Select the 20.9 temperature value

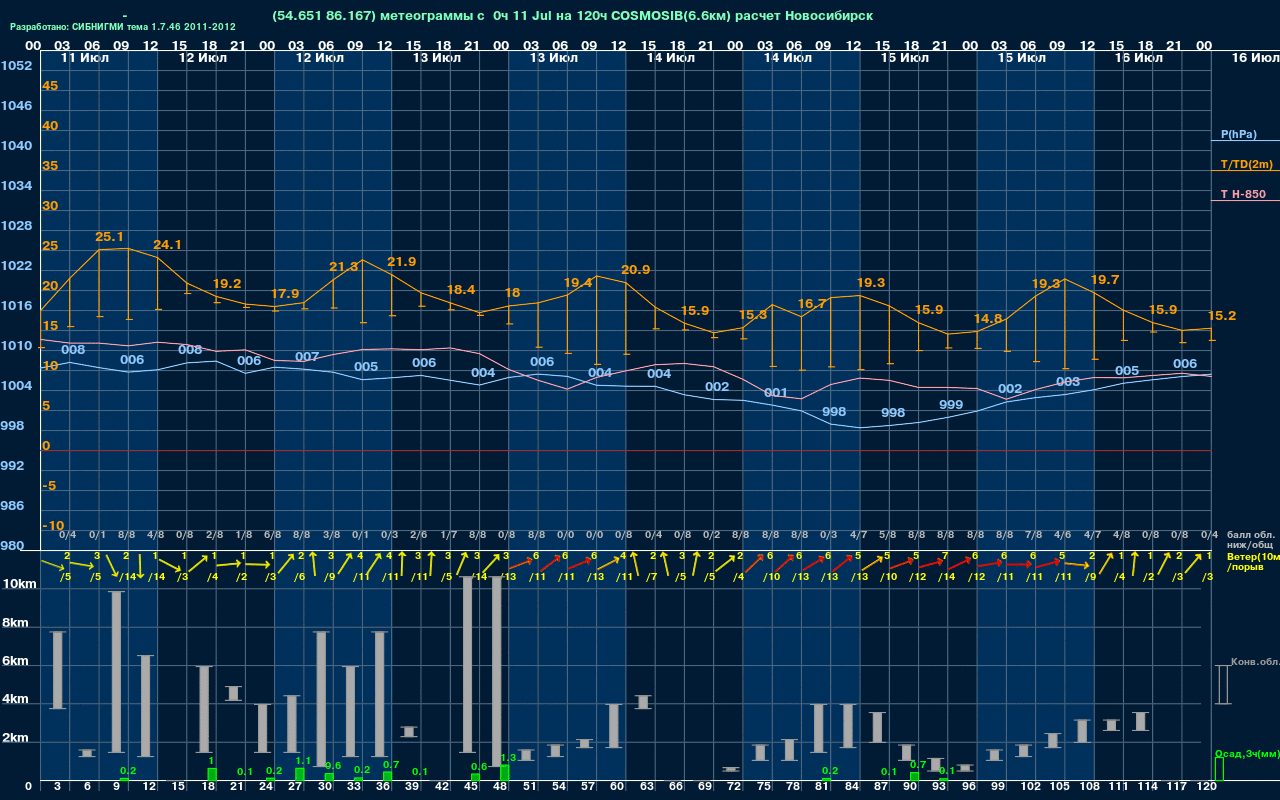635,270
